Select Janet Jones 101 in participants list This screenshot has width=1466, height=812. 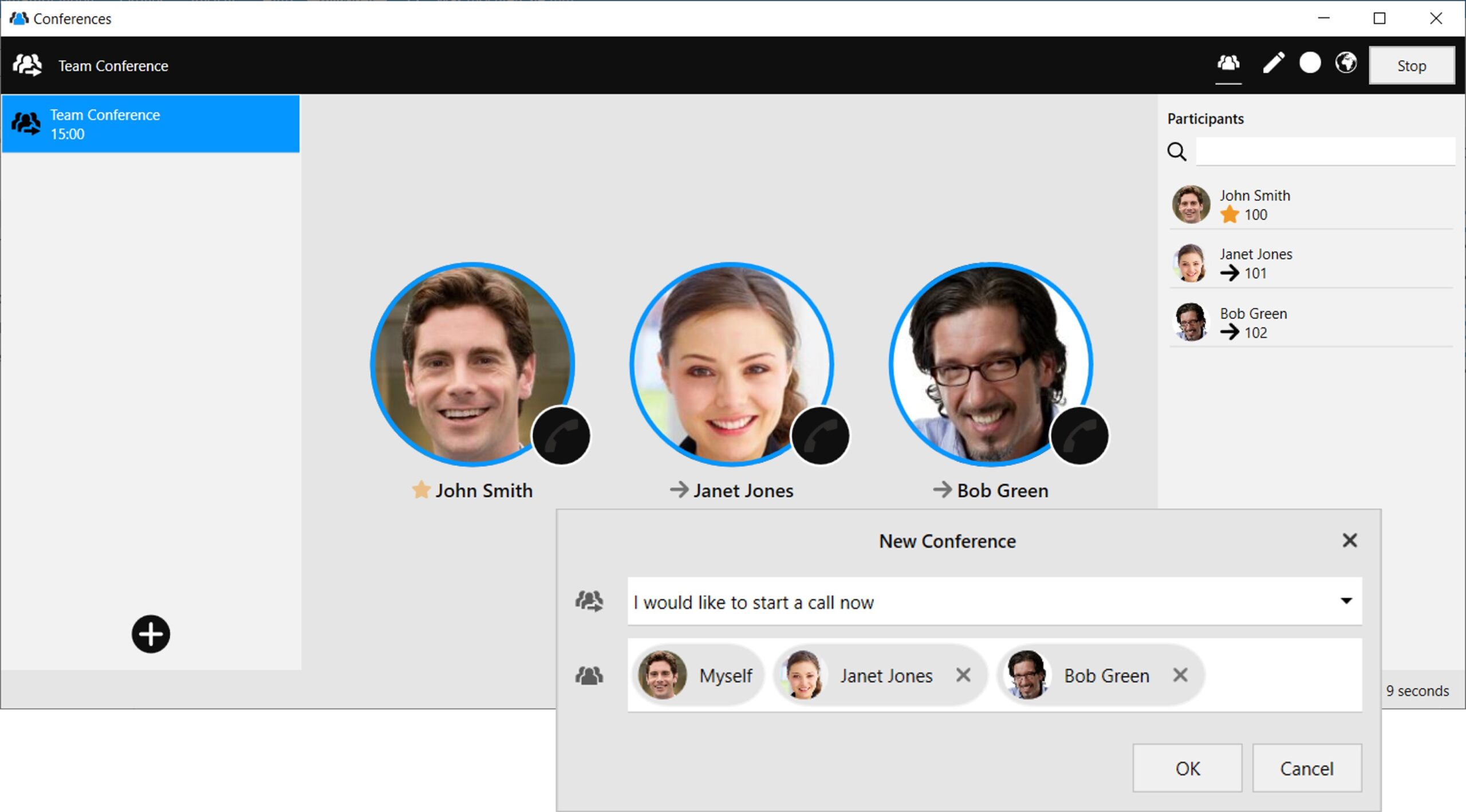click(1311, 263)
